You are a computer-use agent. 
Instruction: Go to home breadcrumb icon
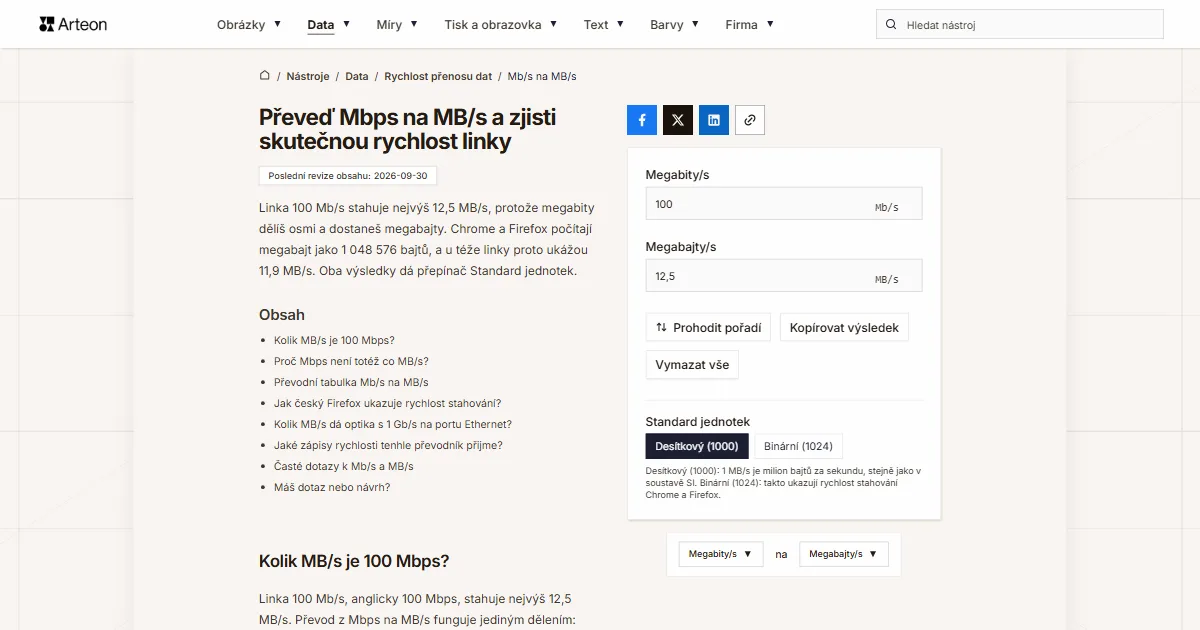coord(265,76)
